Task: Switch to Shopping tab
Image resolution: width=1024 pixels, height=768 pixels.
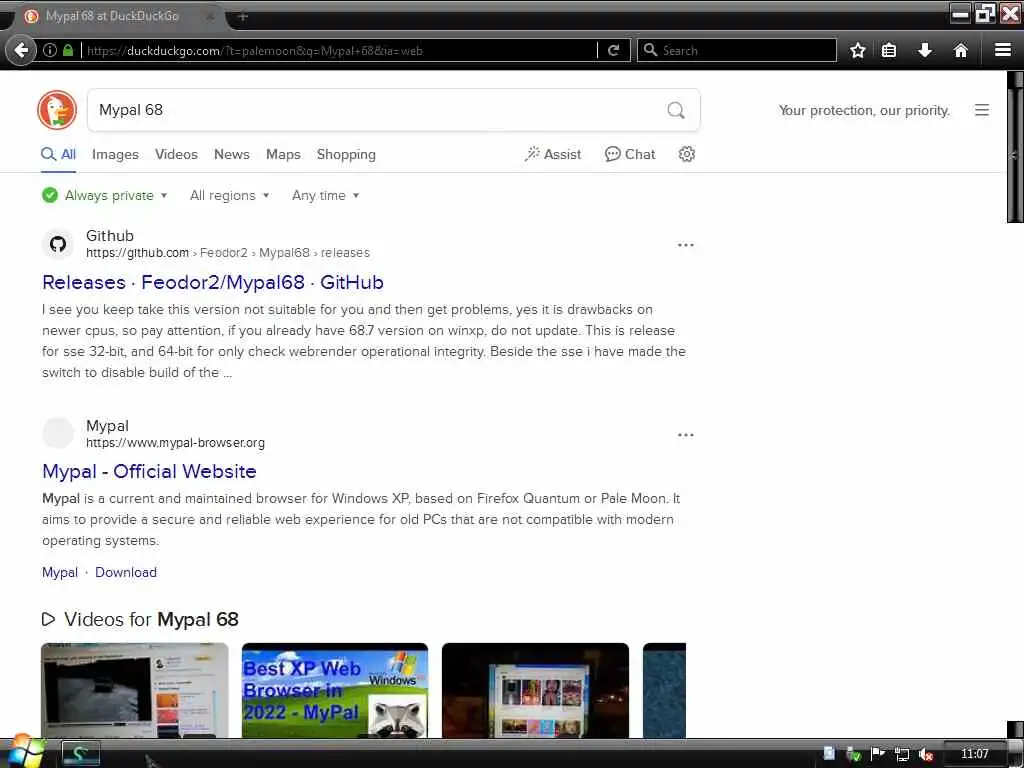Action: [346, 155]
